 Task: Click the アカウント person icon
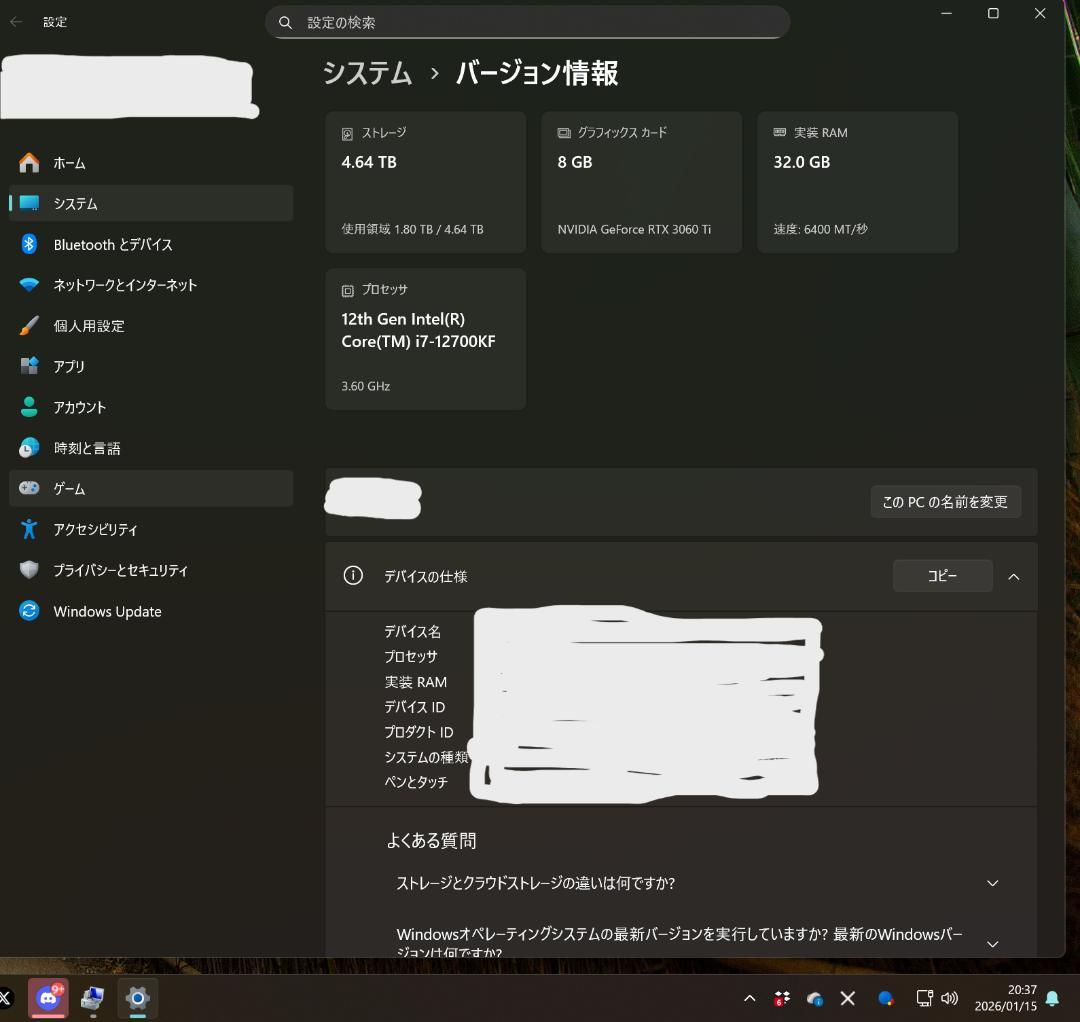30,407
